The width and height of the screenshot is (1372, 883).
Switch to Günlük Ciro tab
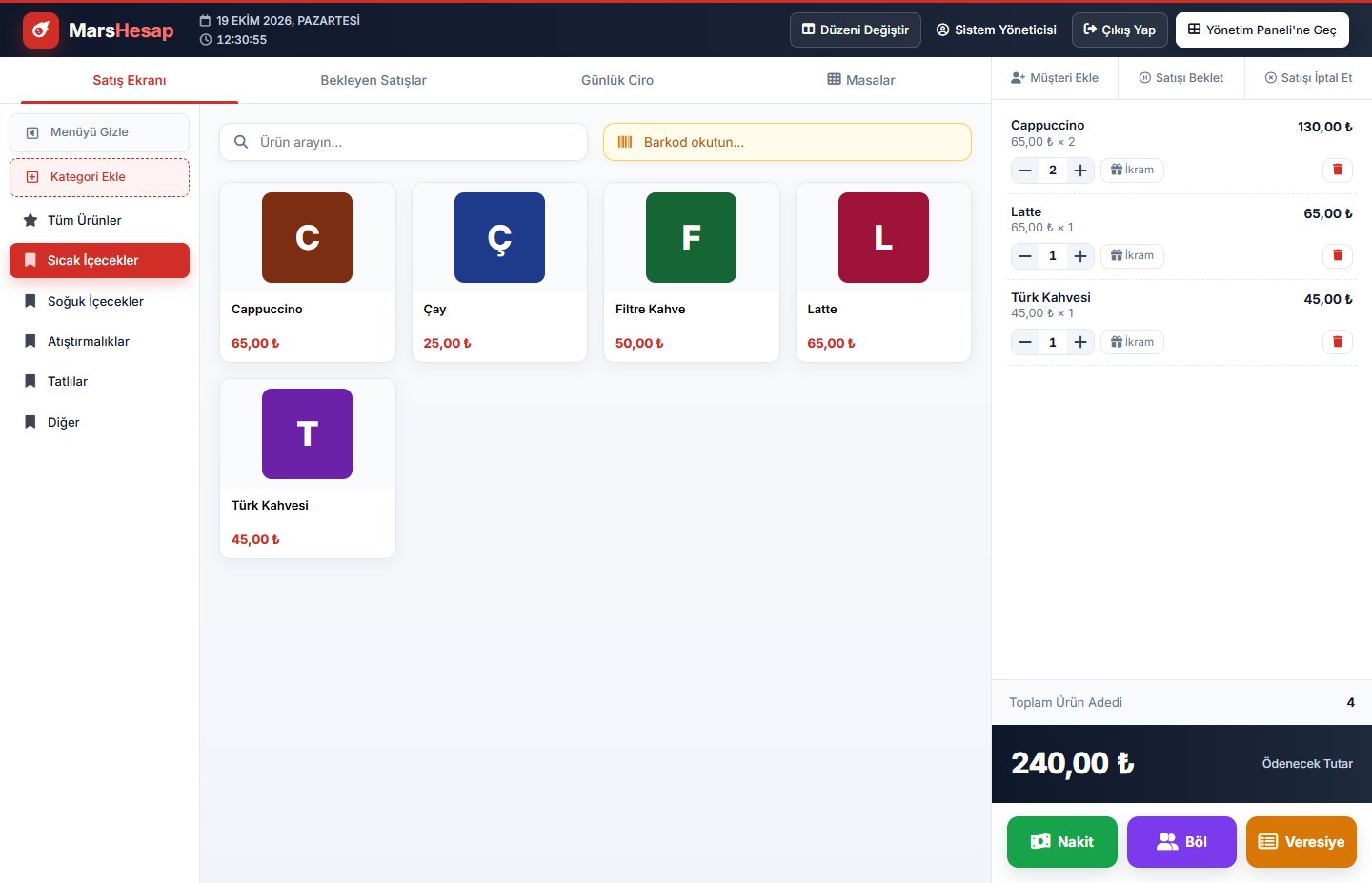pos(617,80)
